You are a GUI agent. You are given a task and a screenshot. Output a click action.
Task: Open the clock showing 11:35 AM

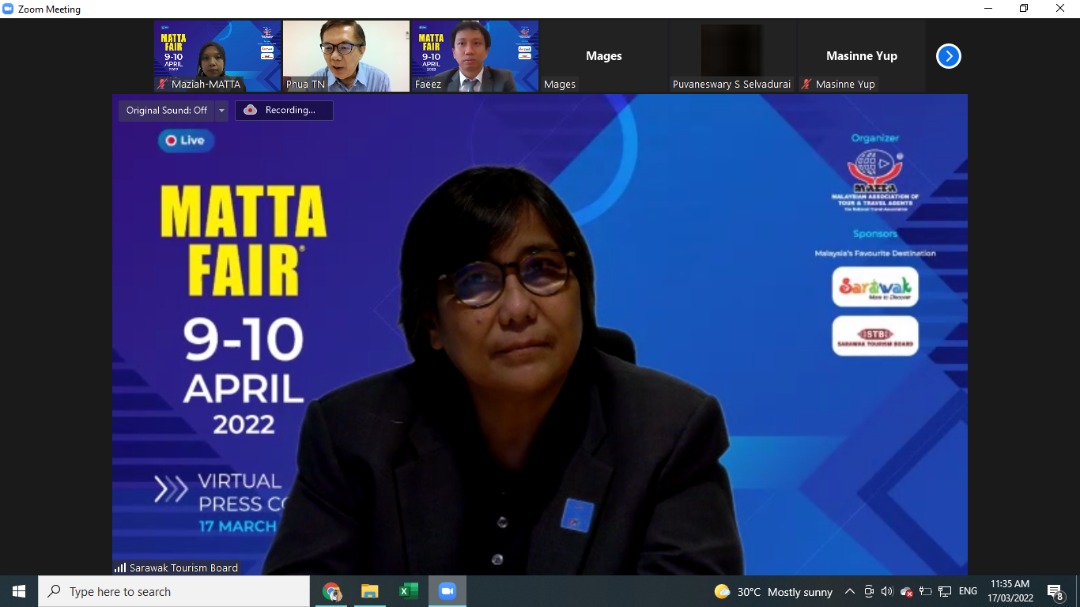coord(1010,591)
